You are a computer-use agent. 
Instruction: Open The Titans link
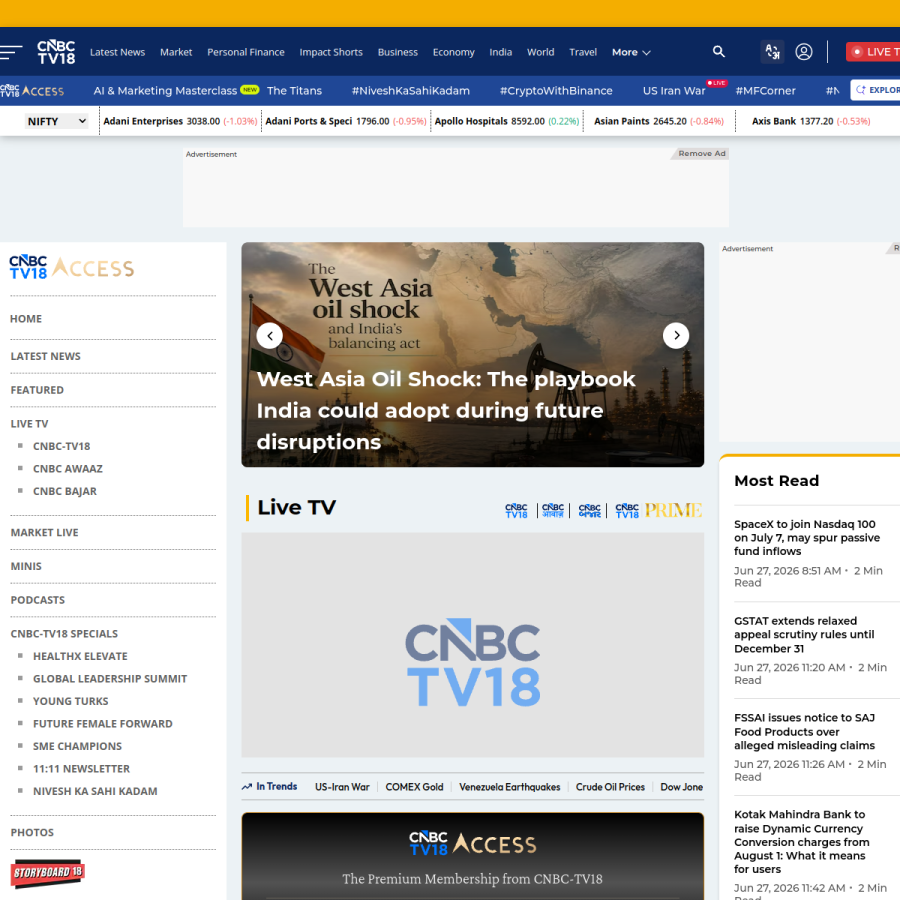pyautogui.click(x=294, y=91)
